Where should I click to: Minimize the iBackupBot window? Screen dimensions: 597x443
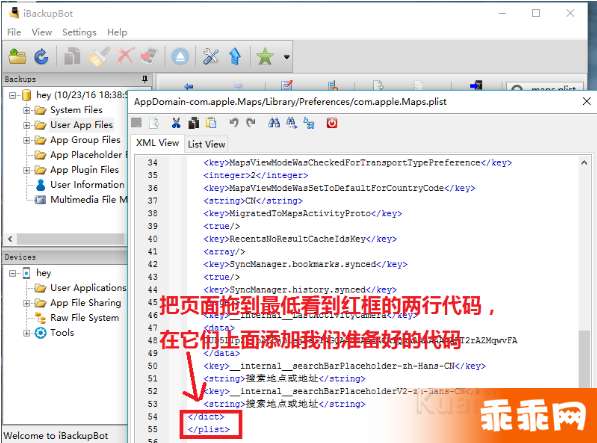[503, 13]
